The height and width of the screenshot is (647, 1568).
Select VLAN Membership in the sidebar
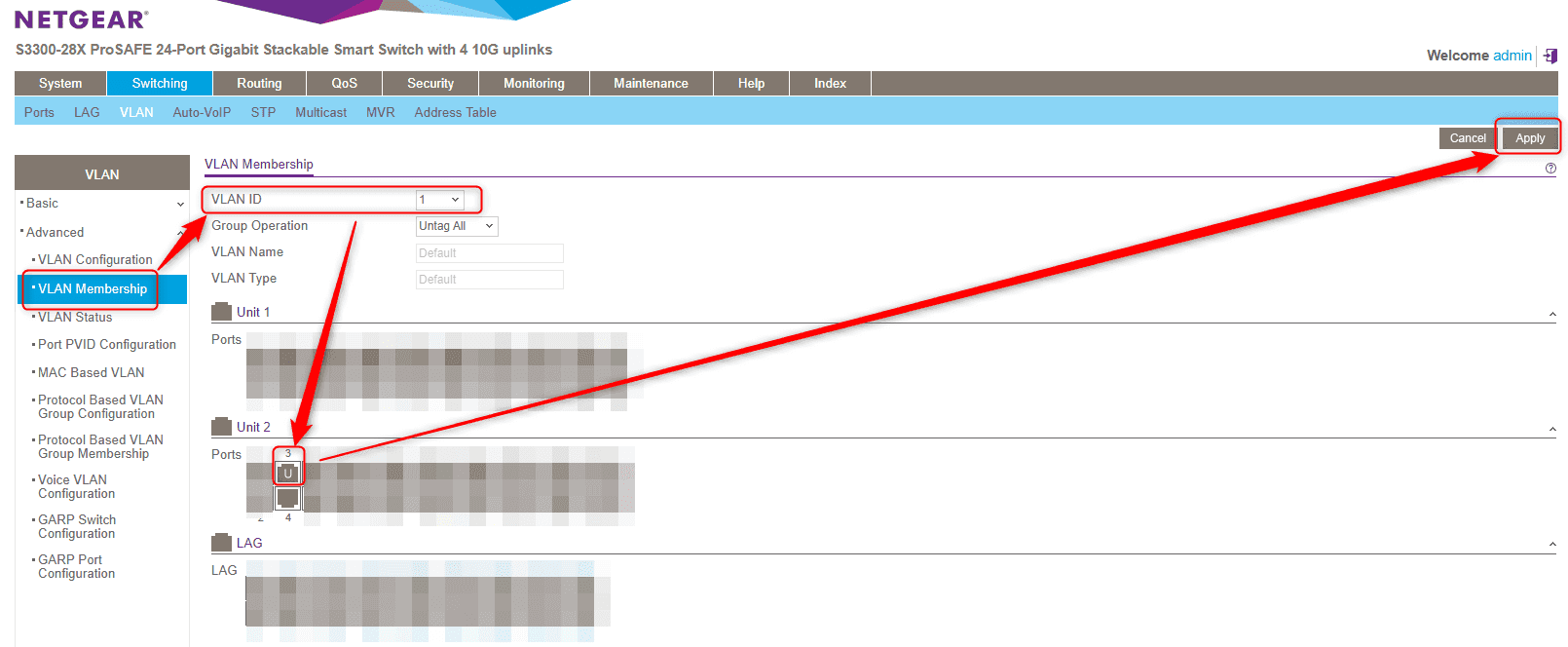coord(93,289)
